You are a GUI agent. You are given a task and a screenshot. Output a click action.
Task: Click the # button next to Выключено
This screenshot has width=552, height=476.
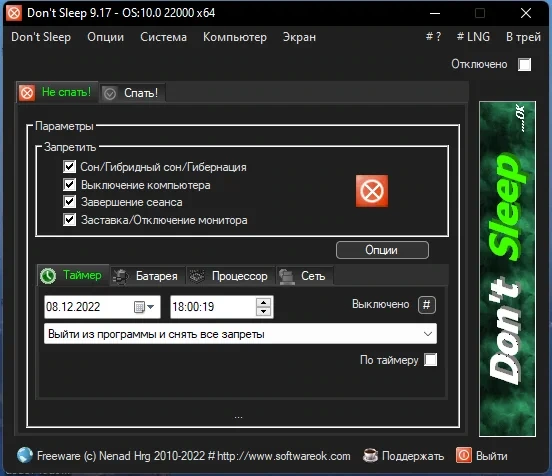(427, 305)
